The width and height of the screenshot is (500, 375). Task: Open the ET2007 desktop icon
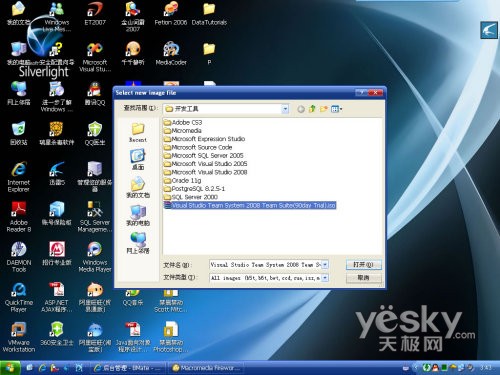click(95, 13)
